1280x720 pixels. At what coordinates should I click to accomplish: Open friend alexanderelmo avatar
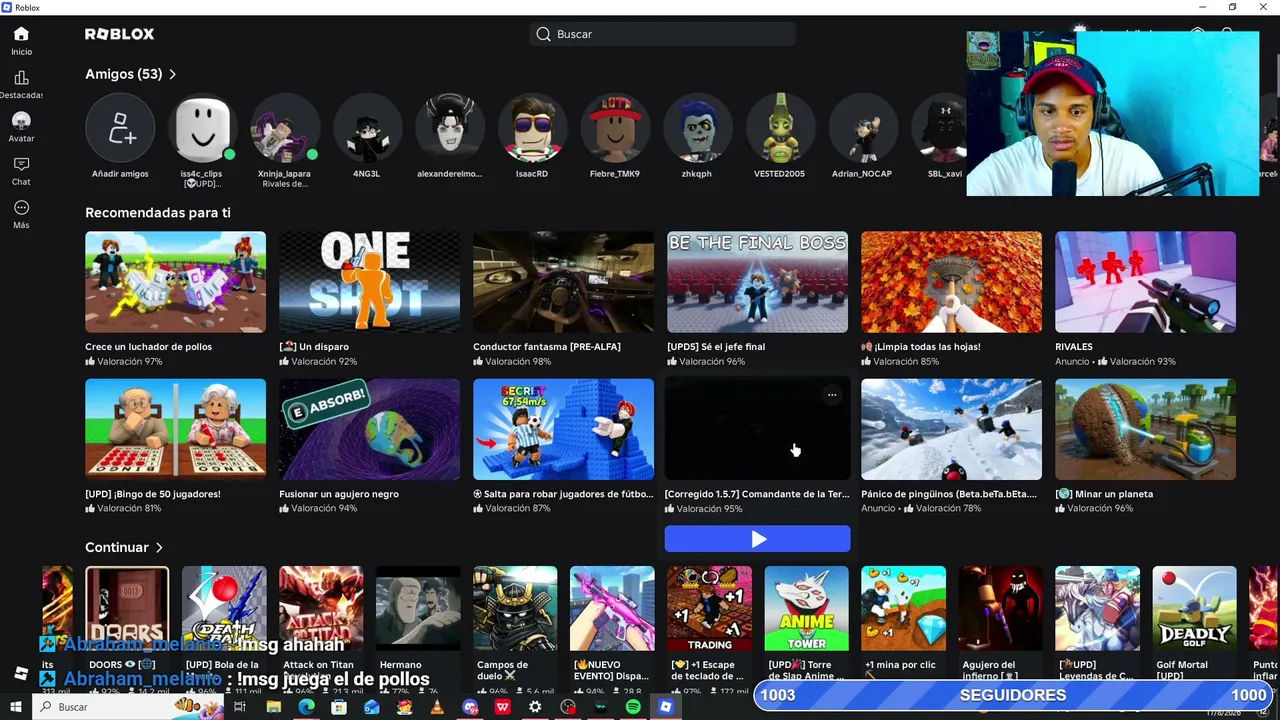pyautogui.click(x=450, y=128)
